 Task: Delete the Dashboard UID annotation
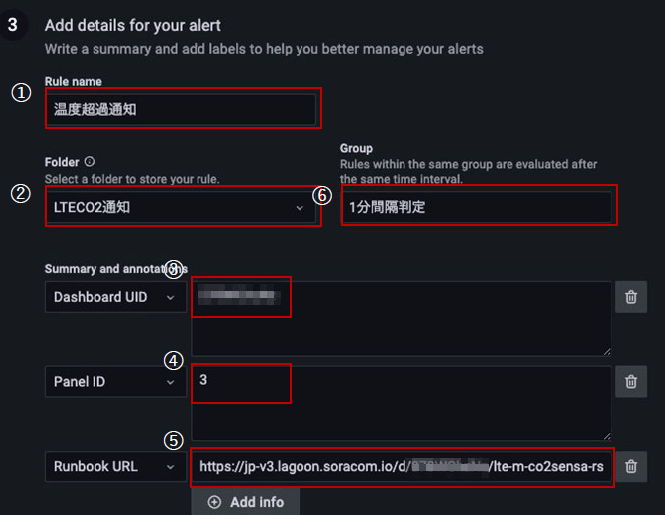(x=631, y=297)
